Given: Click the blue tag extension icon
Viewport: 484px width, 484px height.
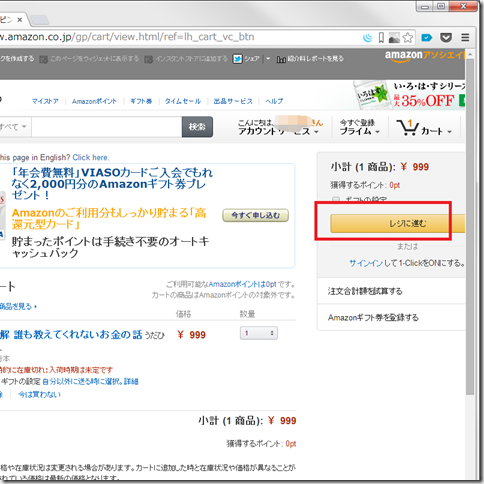Looking at the screenshot, I should coord(427,38).
